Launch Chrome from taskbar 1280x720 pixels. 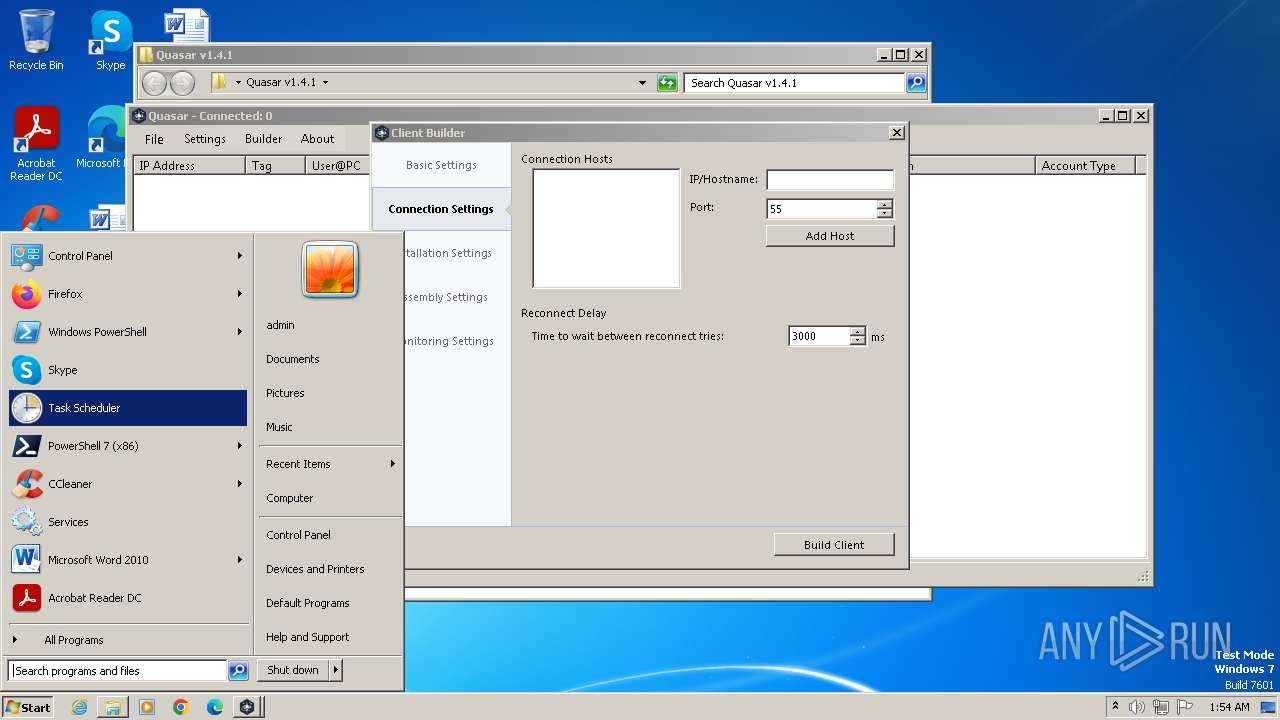click(x=181, y=707)
